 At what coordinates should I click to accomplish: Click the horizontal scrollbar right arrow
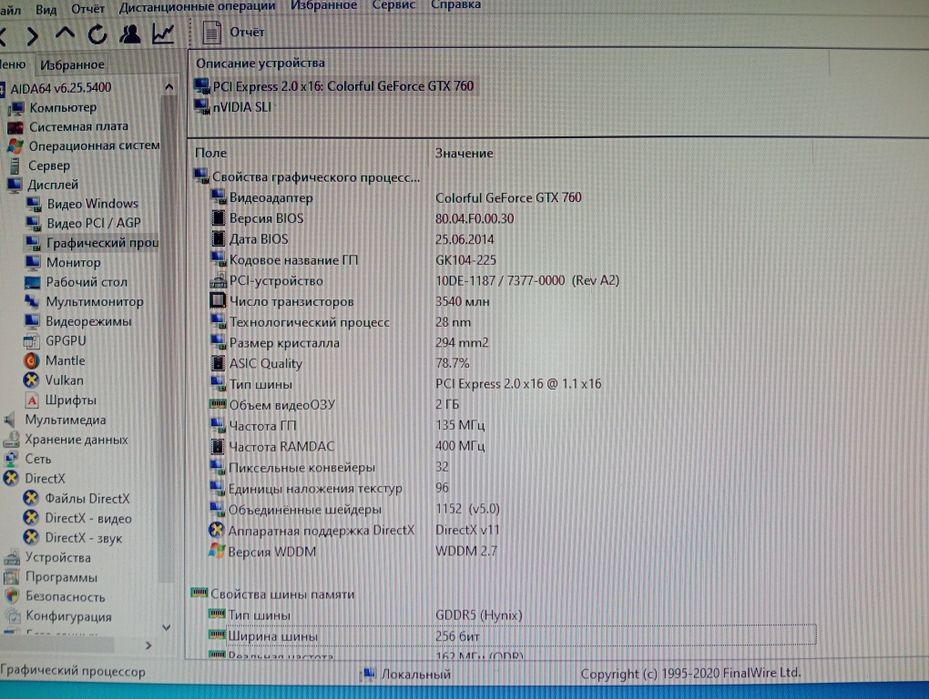(148, 645)
